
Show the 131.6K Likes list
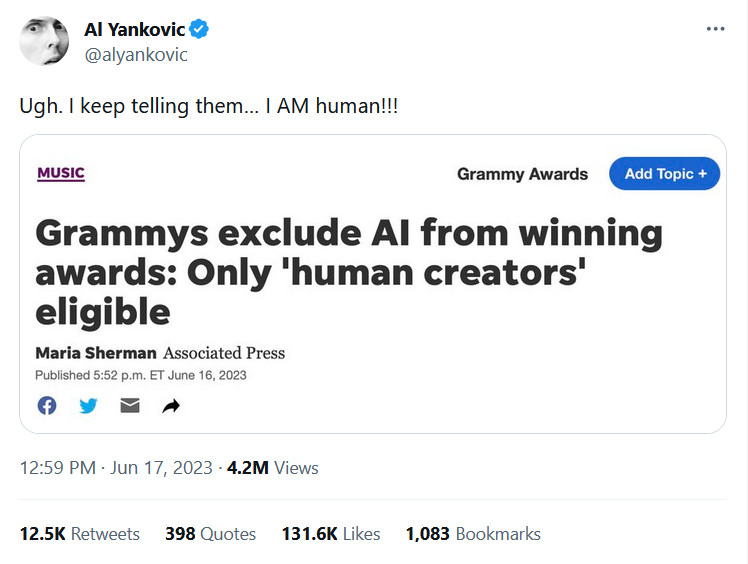(330, 534)
